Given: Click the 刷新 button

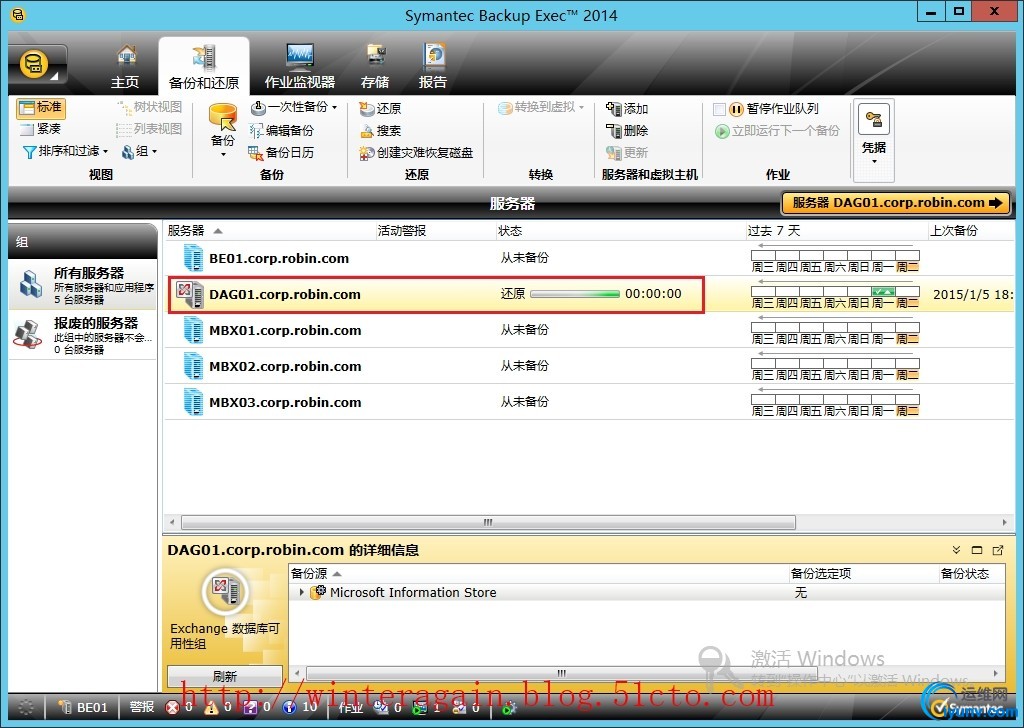Looking at the screenshot, I should pos(225,676).
